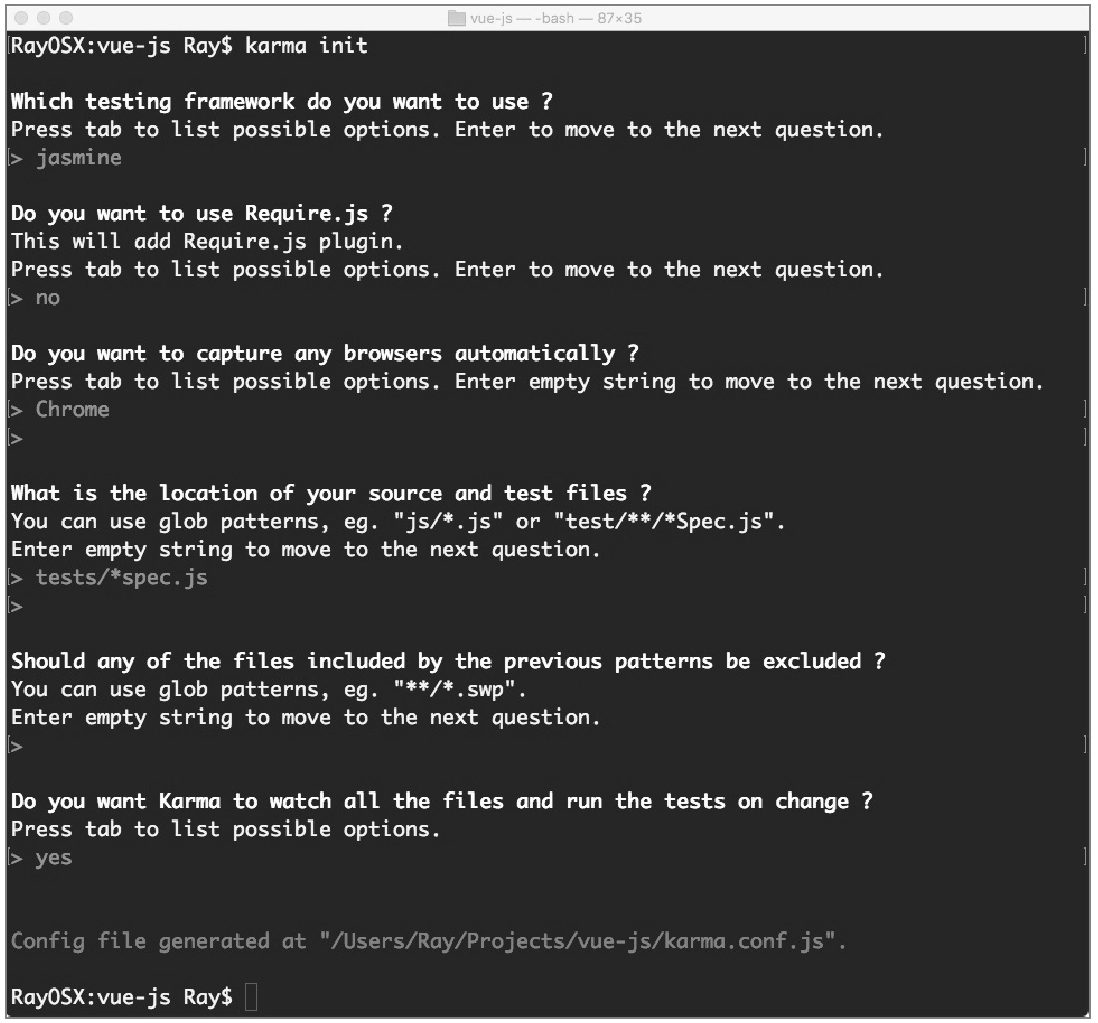Click the terminal cursor after final prompt
Viewport: 1098px width, 1023px height.
point(251,996)
